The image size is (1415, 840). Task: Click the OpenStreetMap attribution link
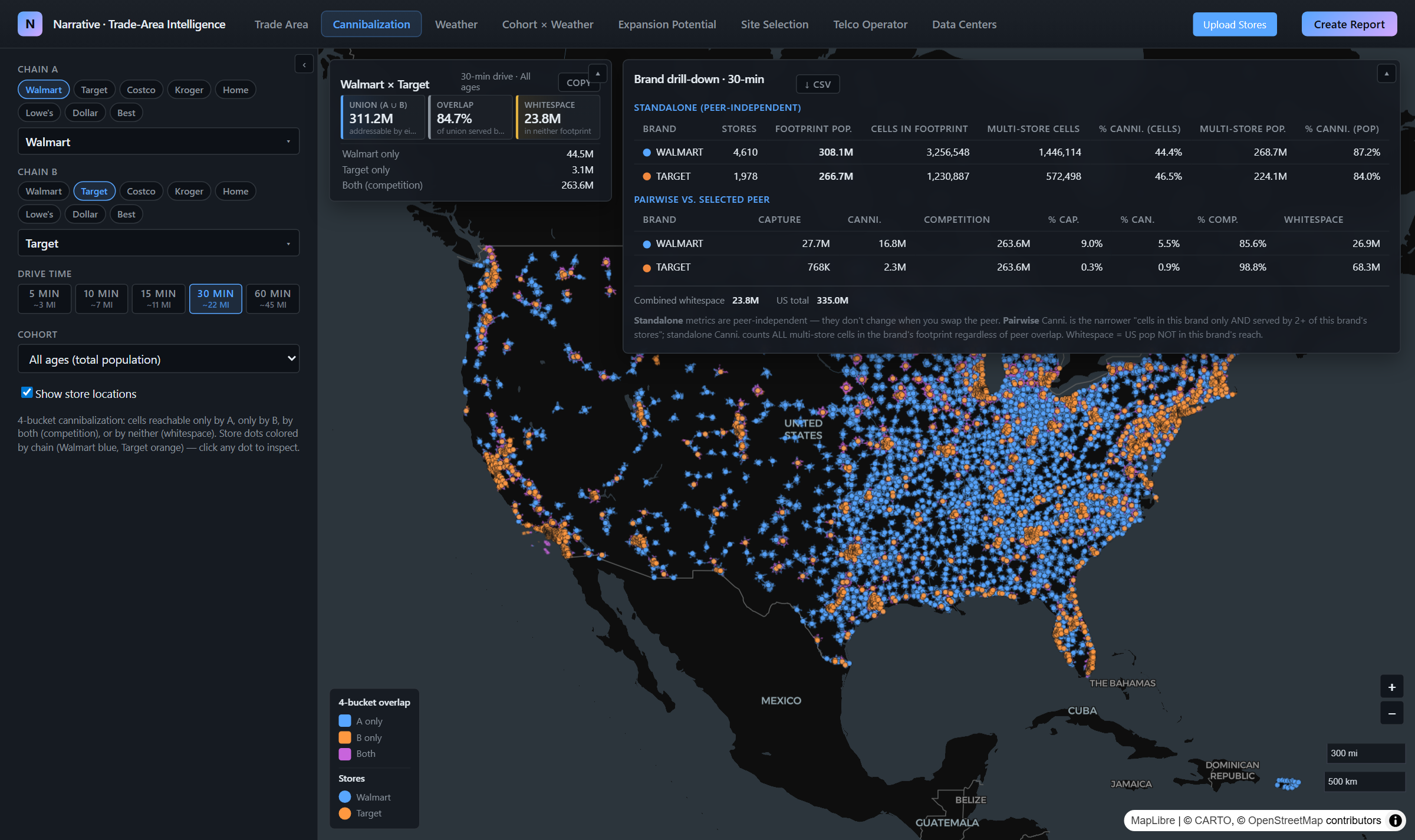pyautogui.click(x=1285, y=821)
